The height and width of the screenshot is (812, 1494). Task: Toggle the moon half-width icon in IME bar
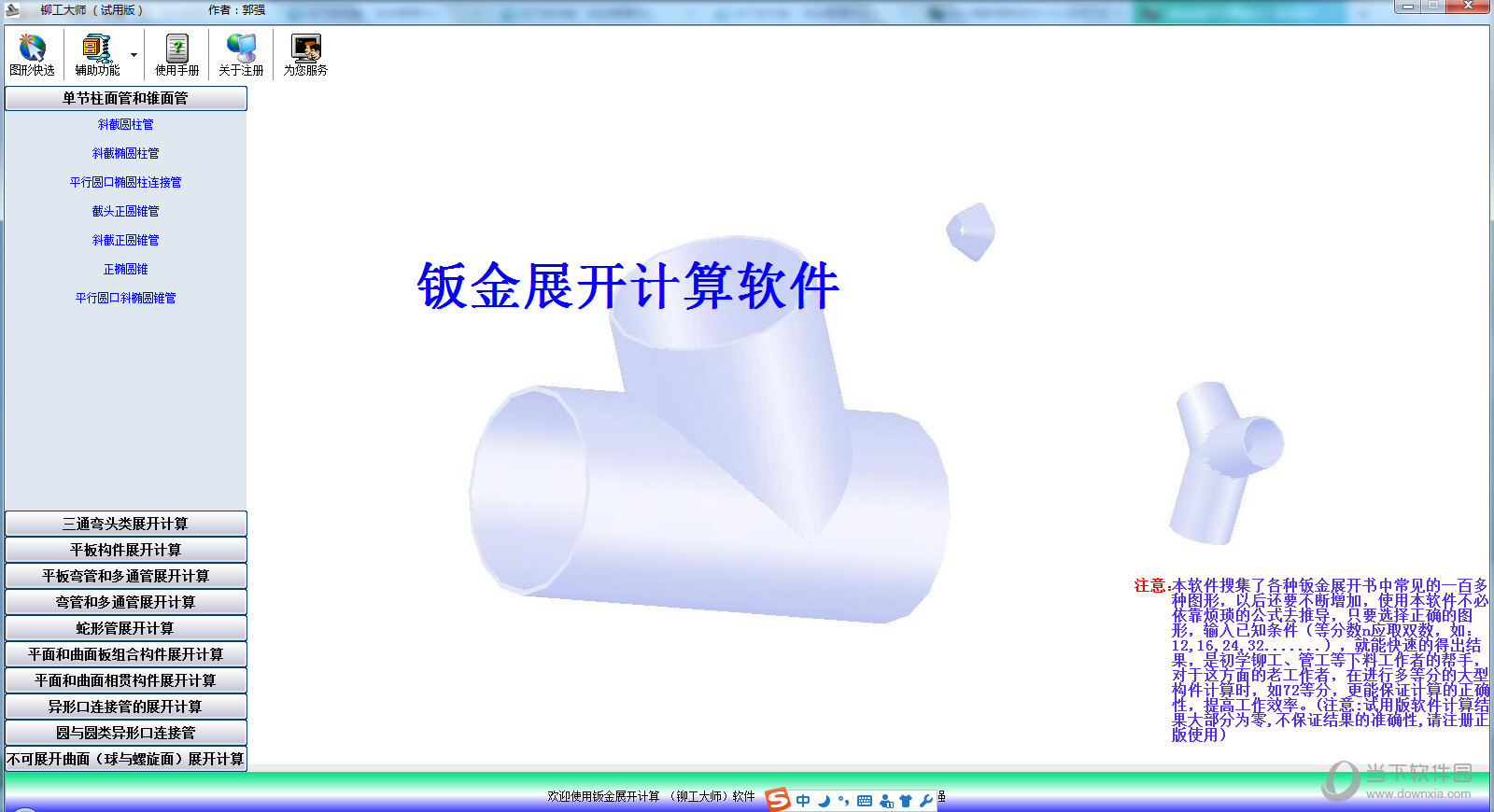point(824,801)
